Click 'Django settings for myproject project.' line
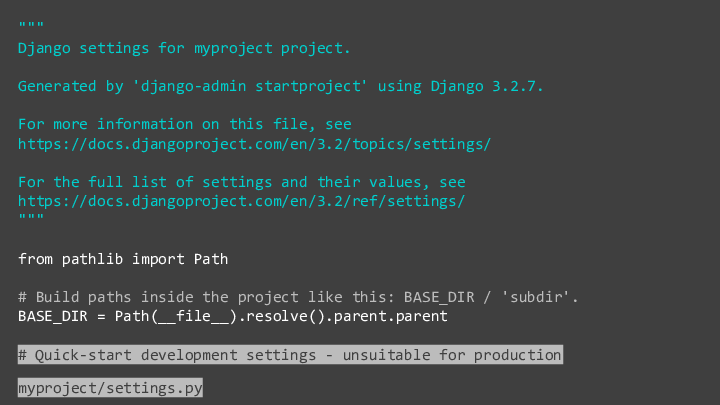 coord(184,48)
